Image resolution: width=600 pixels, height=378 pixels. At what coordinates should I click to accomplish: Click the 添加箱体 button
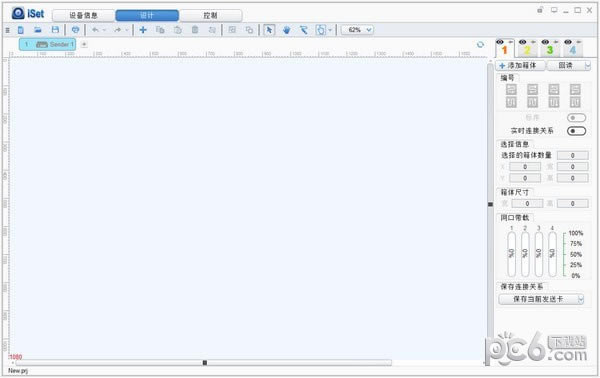520,66
